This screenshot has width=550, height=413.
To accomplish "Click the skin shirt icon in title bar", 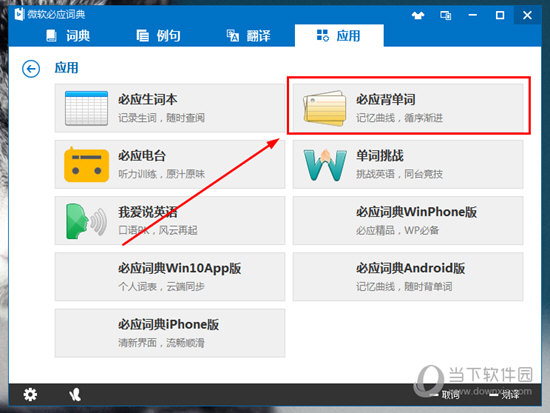I will point(418,15).
